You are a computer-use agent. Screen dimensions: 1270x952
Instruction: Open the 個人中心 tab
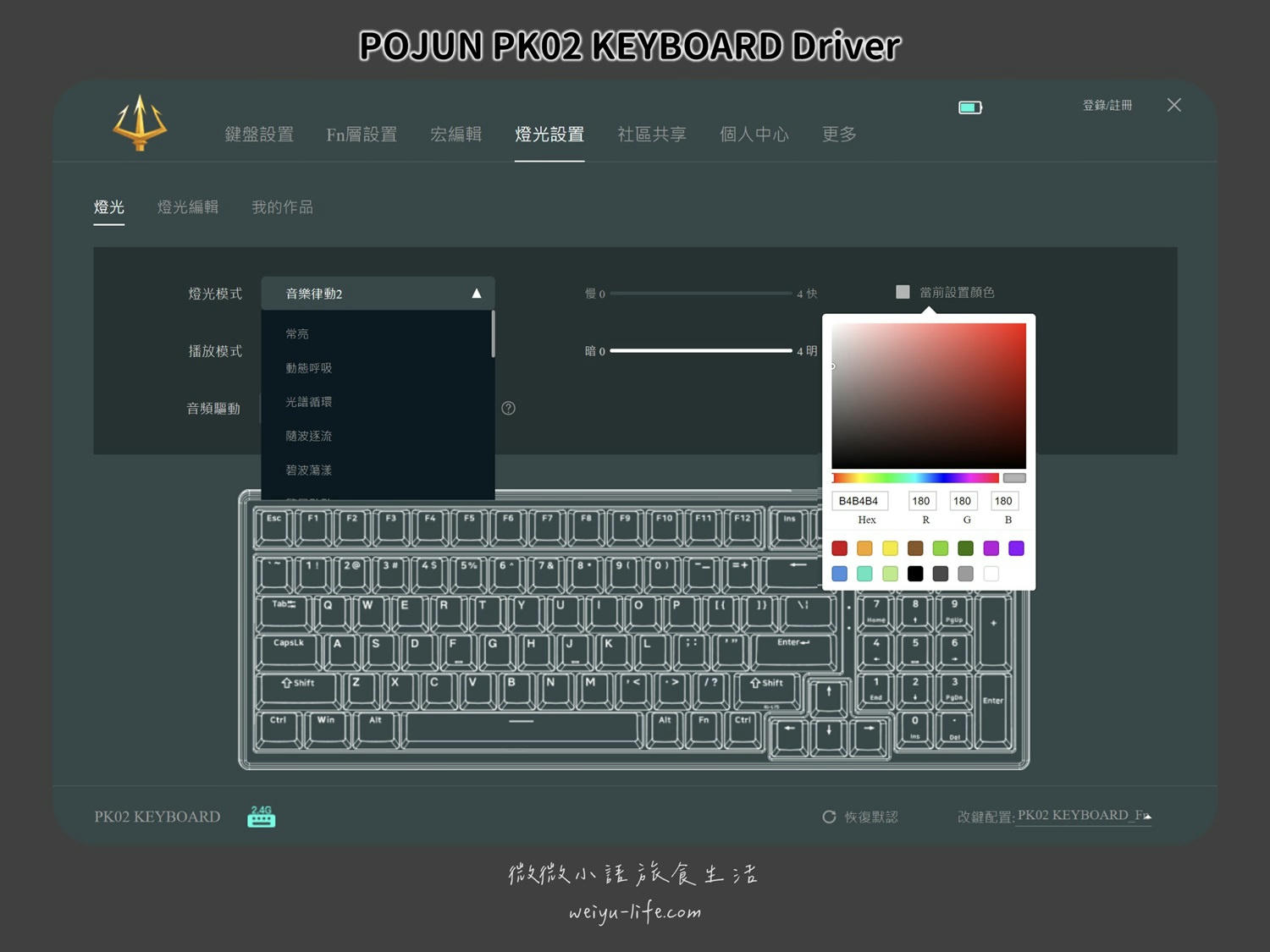754,135
